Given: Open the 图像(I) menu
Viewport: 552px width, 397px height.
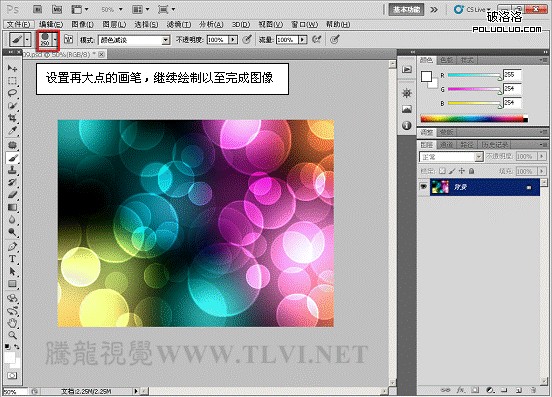Looking at the screenshot, I should [x=83, y=24].
